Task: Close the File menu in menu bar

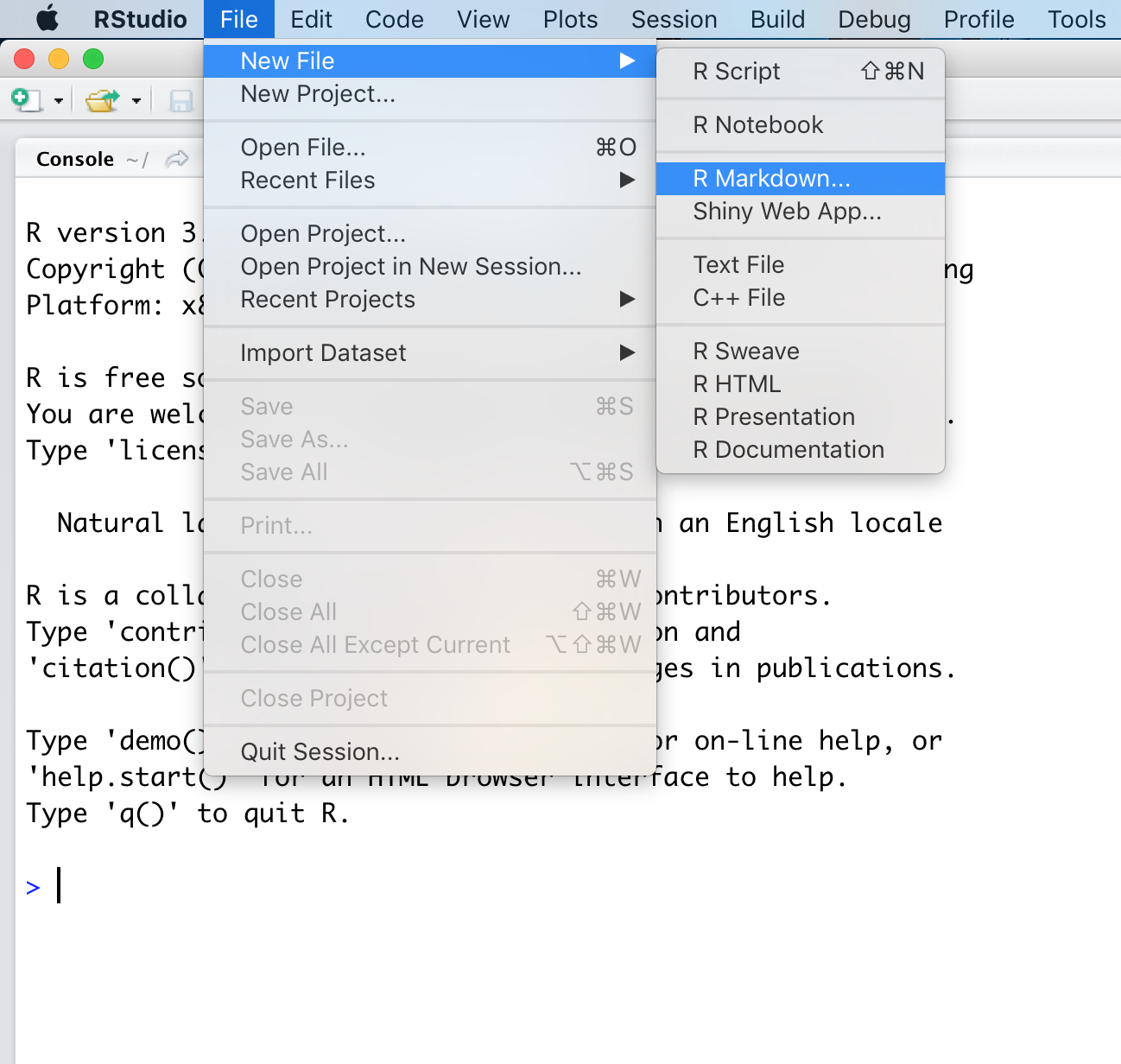Action: tap(239, 19)
